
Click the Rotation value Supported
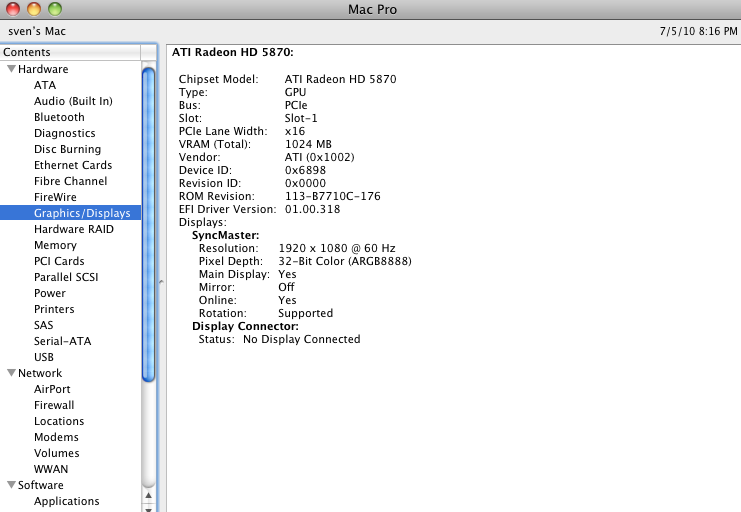pos(306,313)
